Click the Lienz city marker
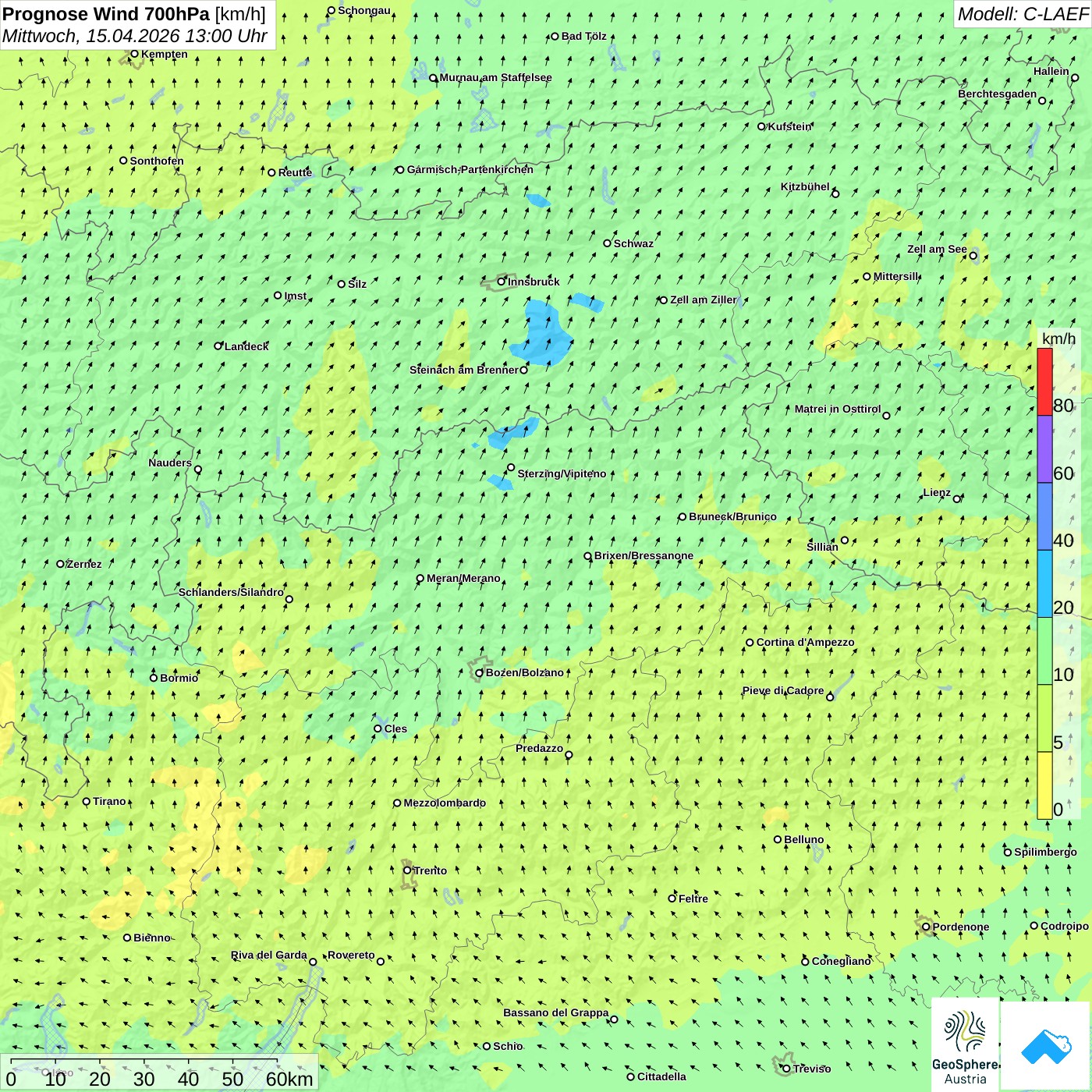 coord(957,498)
